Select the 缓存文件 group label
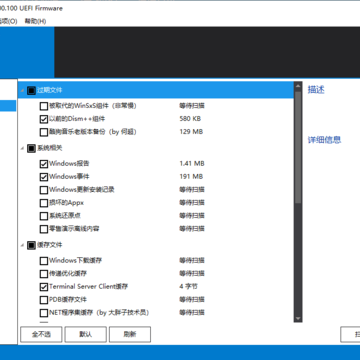 [x=49, y=245]
